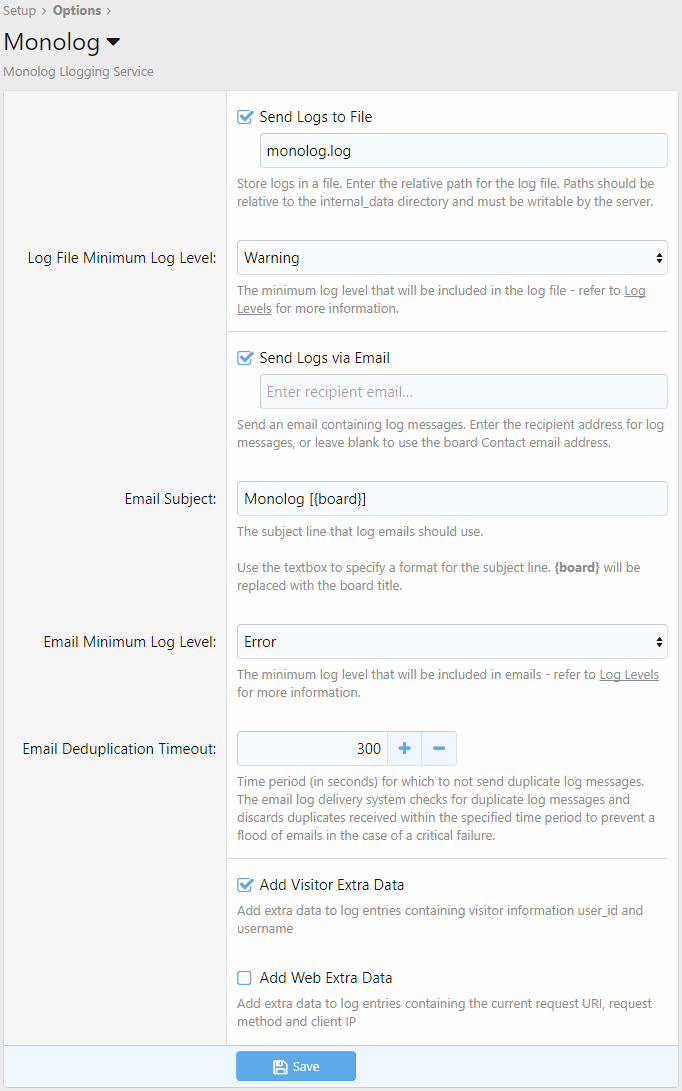
Task: Go to Setup breadcrumb
Action: click(x=19, y=10)
